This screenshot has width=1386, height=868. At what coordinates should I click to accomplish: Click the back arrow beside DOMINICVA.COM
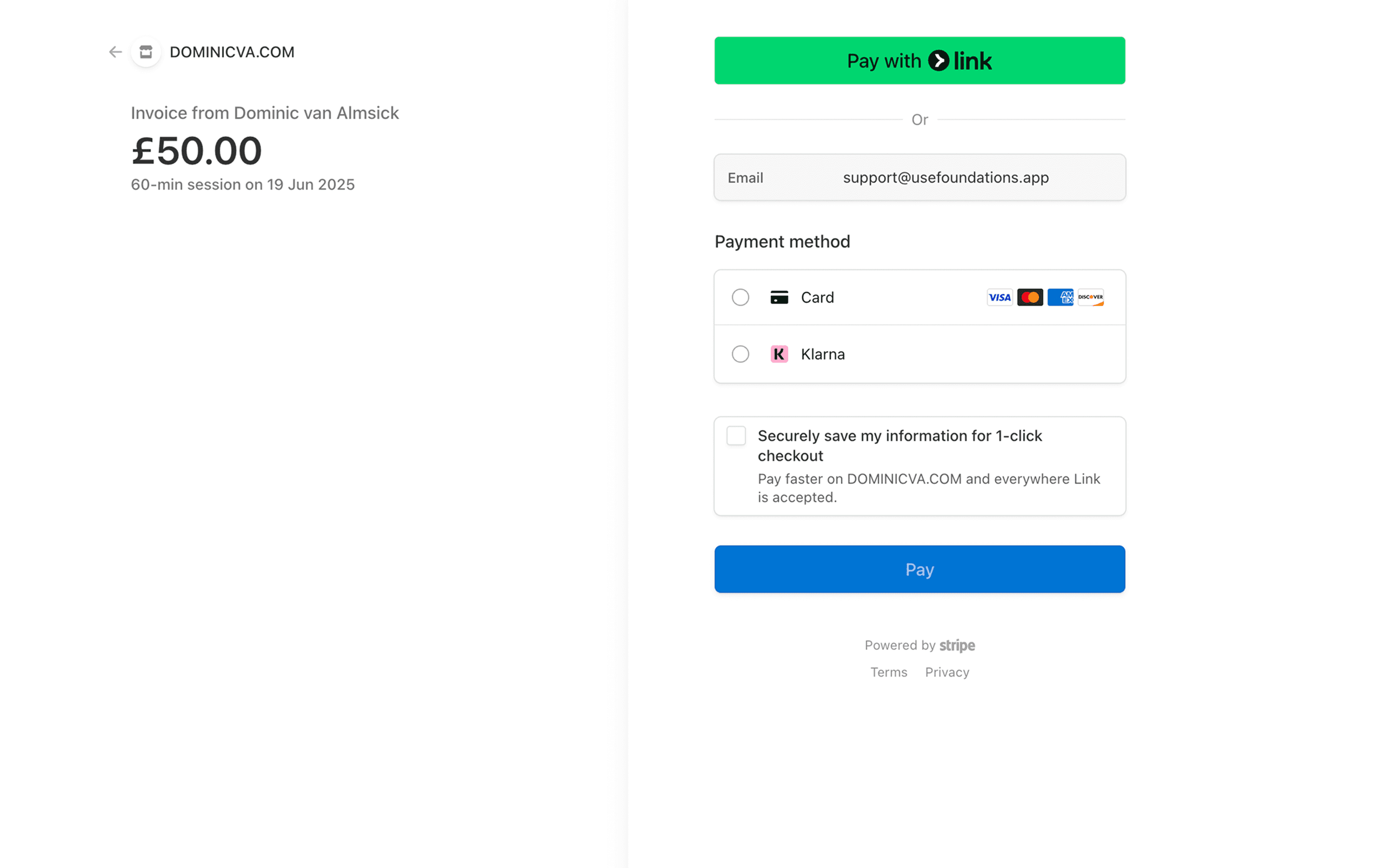point(114,52)
